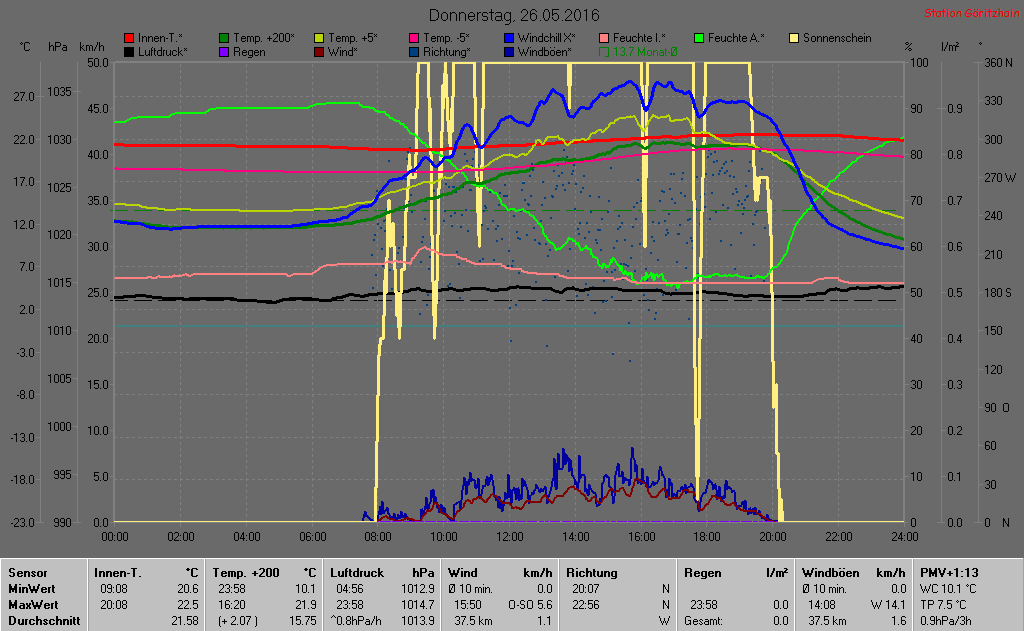Click the red Innen-T. legend swatch
The image size is (1024, 631).
tap(129, 38)
